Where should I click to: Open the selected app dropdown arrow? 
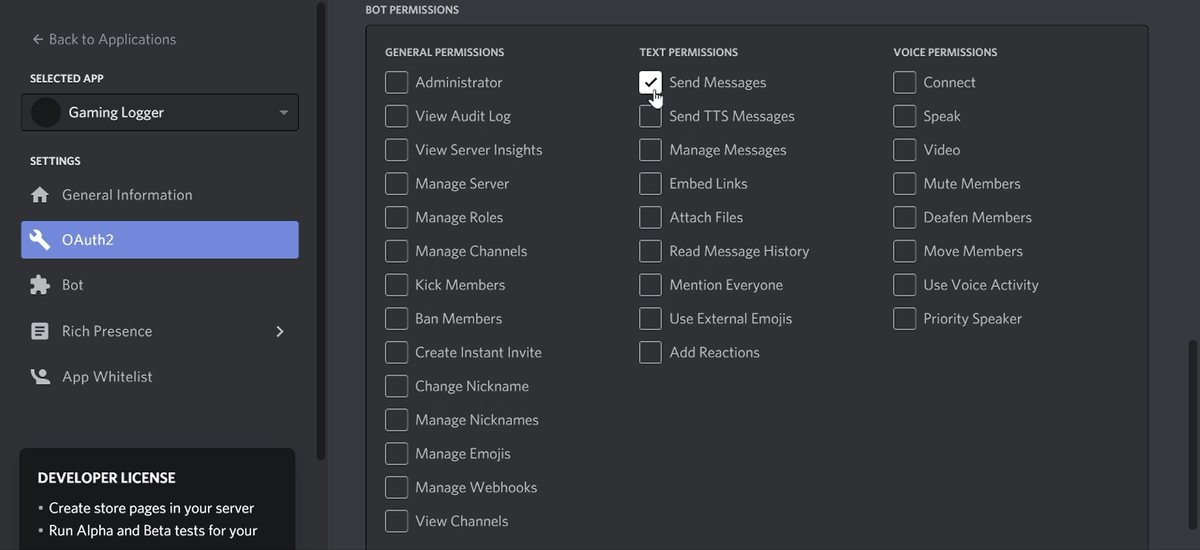click(284, 113)
